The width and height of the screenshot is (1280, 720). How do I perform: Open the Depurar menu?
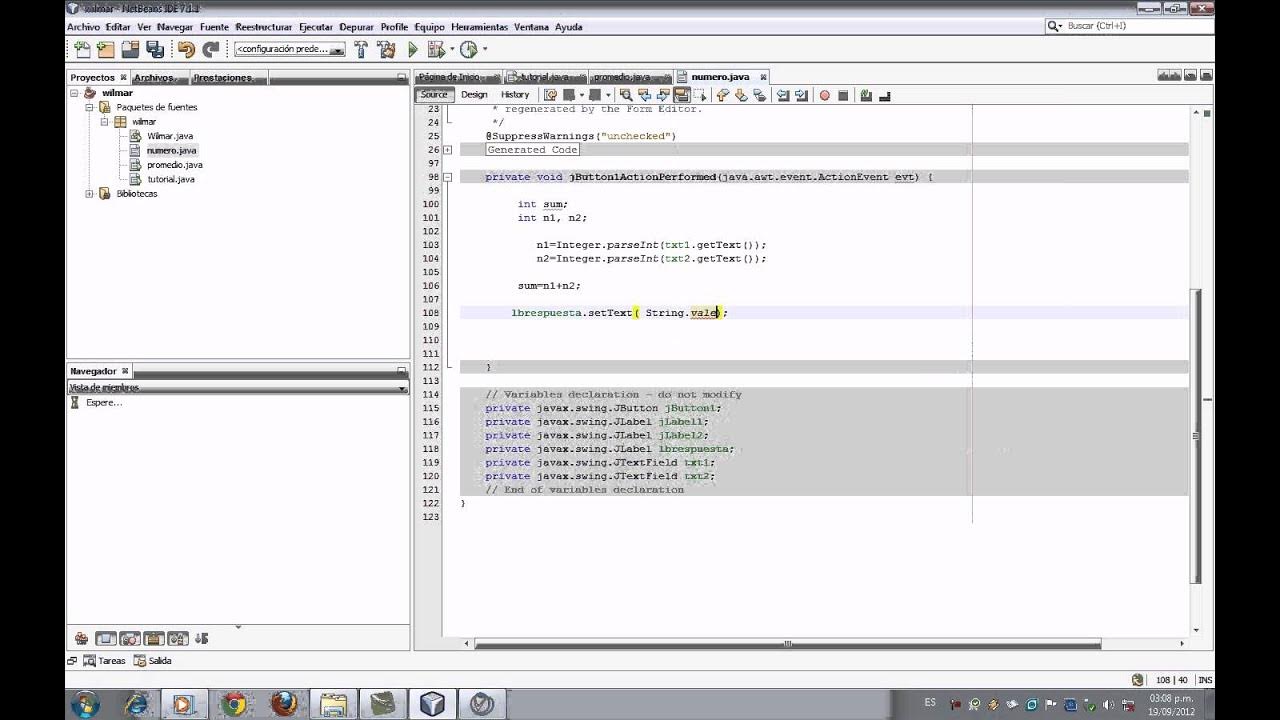tap(357, 27)
